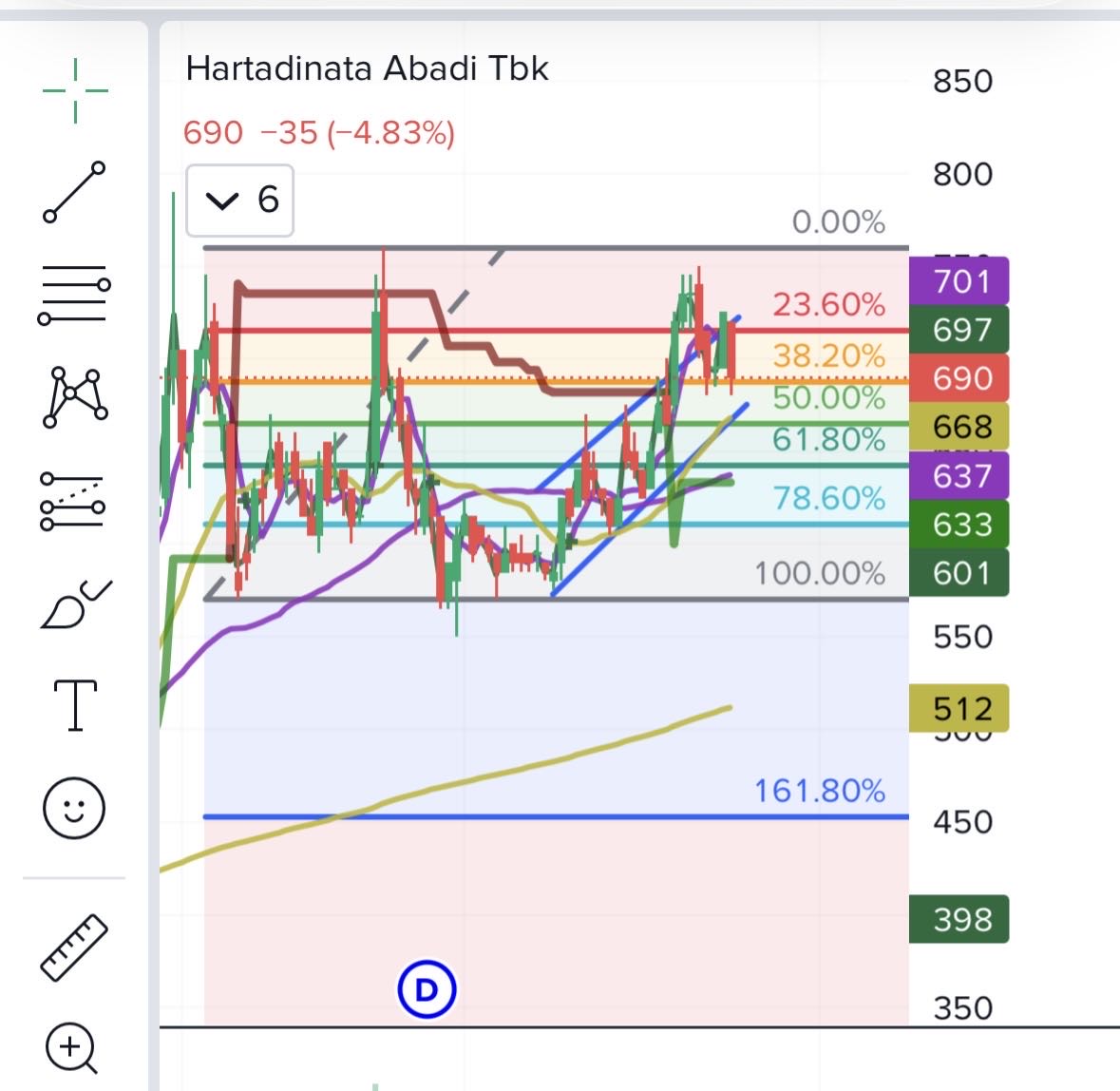Click the 850 price axis label

(x=963, y=82)
